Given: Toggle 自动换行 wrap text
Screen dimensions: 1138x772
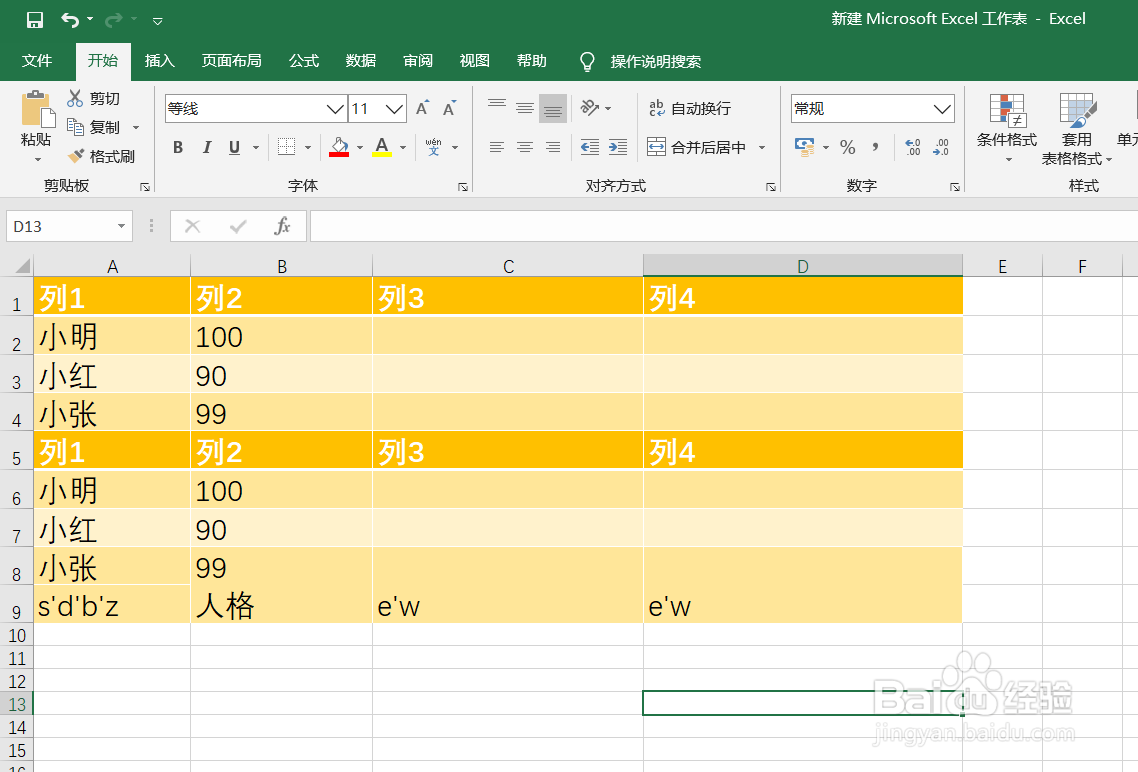Looking at the screenshot, I should pyautogui.click(x=689, y=108).
